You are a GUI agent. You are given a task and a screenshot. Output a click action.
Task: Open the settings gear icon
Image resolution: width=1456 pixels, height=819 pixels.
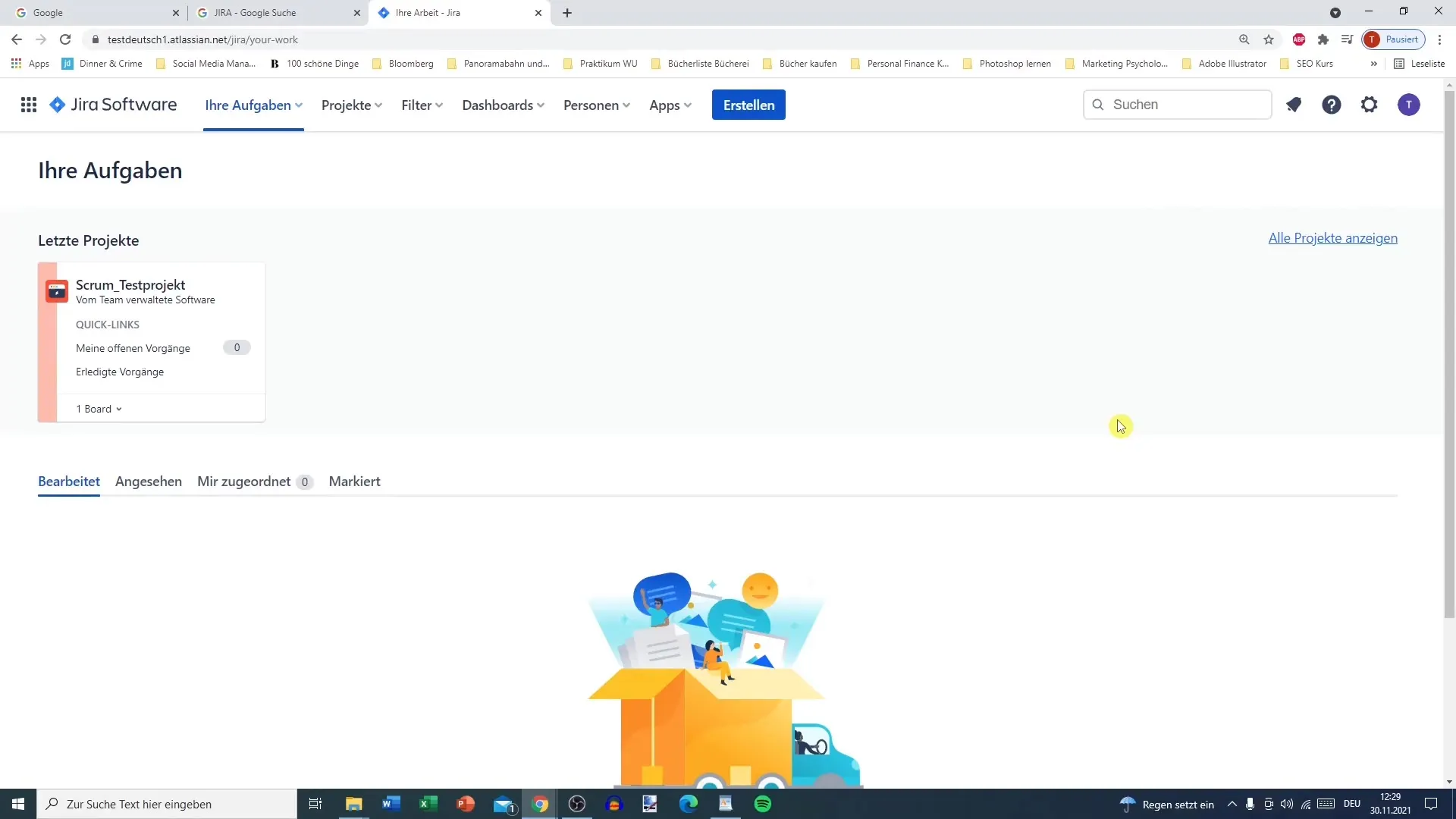click(1370, 104)
